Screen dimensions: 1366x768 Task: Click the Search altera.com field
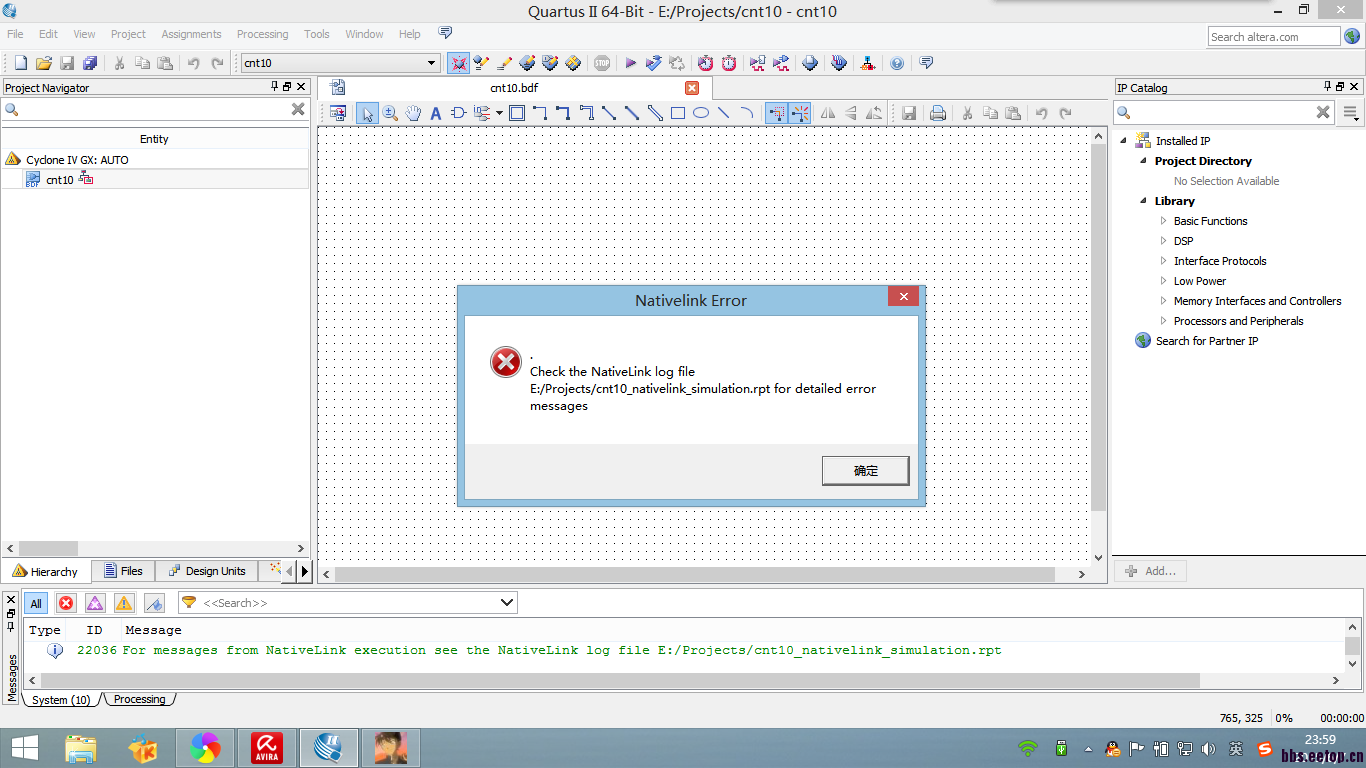pyautogui.click(x=1274, y=37)
